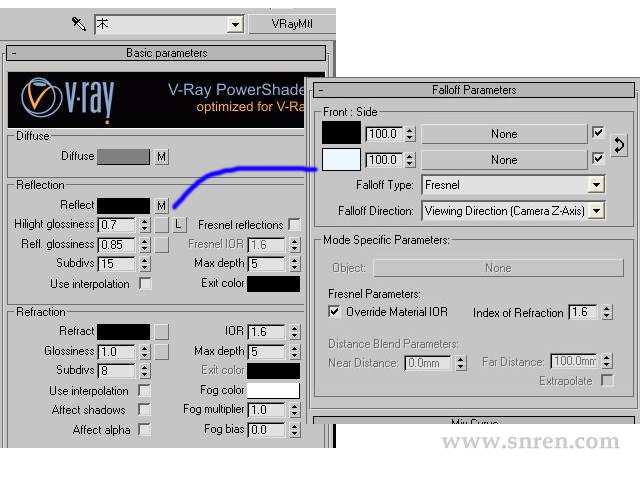Click the Index of Refraction field
The image size is (640, 480).
583,312
